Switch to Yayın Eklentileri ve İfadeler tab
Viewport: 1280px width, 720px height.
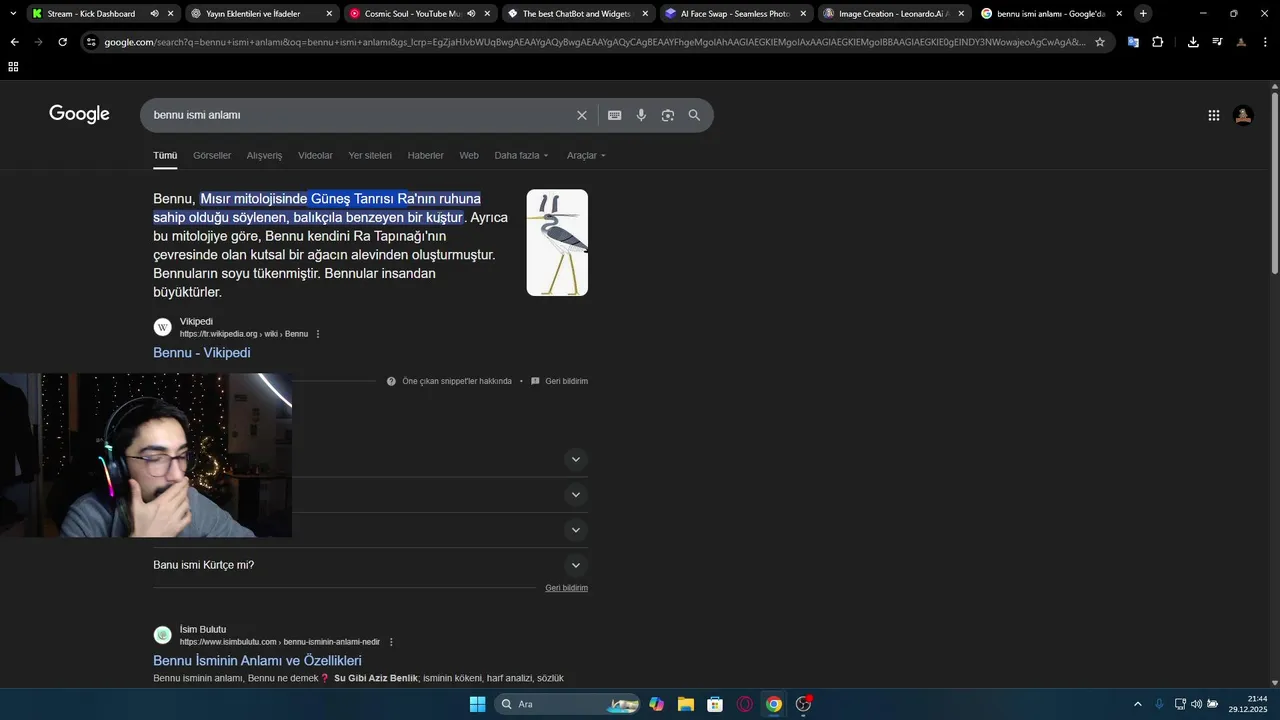(x=260, y=14)
